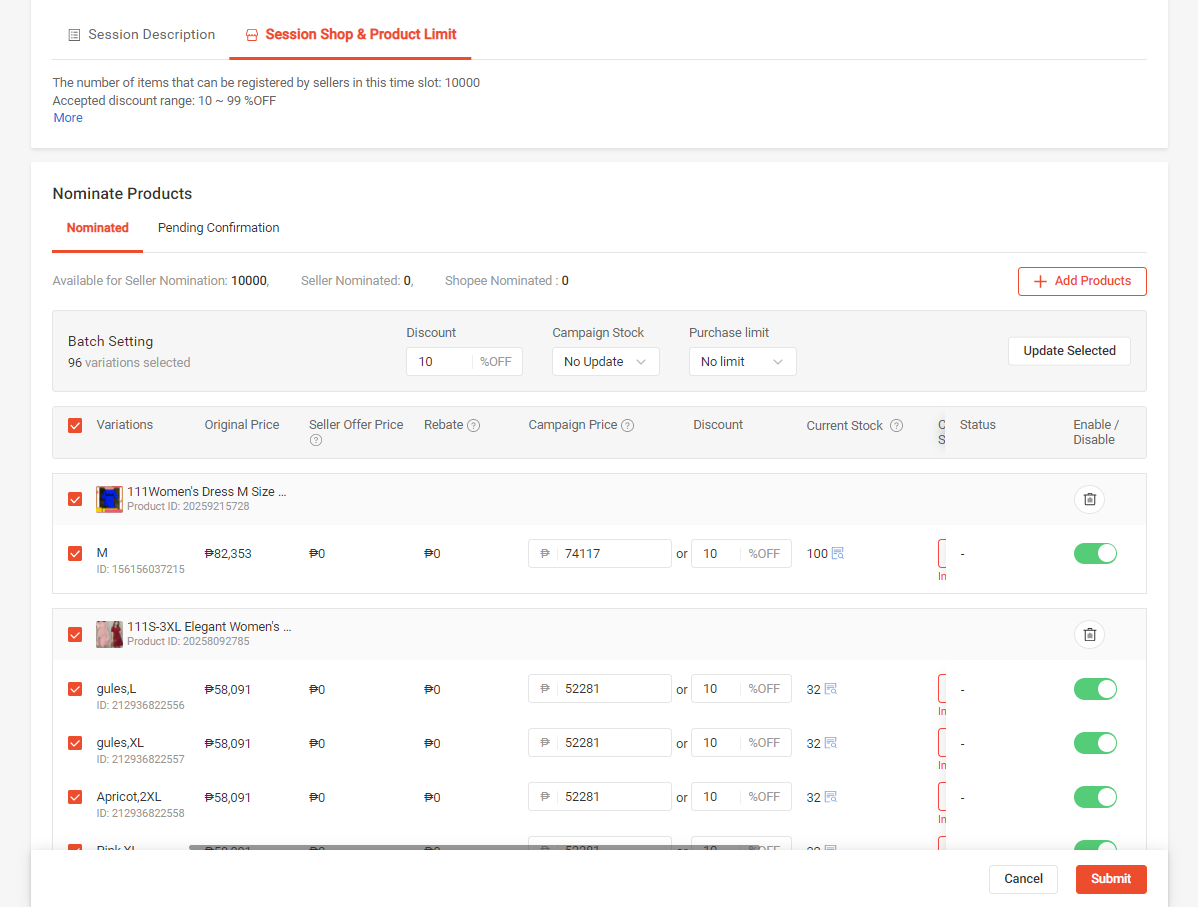Image resolution: width=1198 pixels, height=907 pixels.
Task: Click the stock detail icon for variation M
Action: click(838, 553)
